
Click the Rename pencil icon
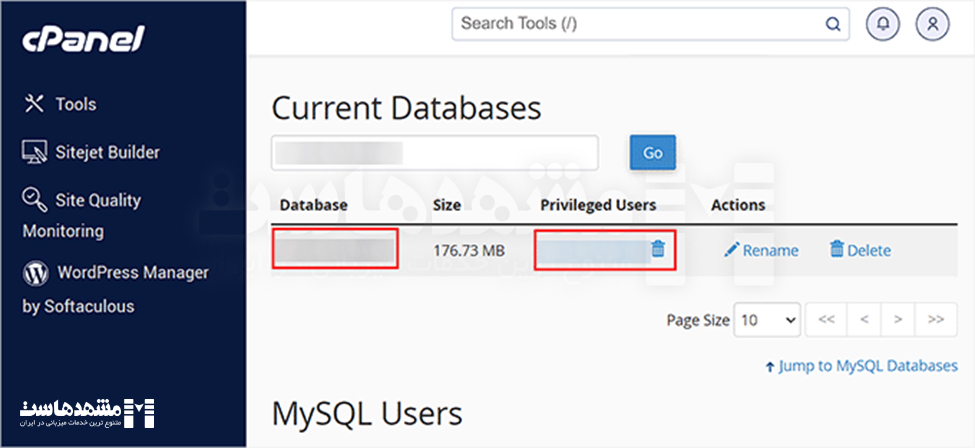[x=732, y=250]
